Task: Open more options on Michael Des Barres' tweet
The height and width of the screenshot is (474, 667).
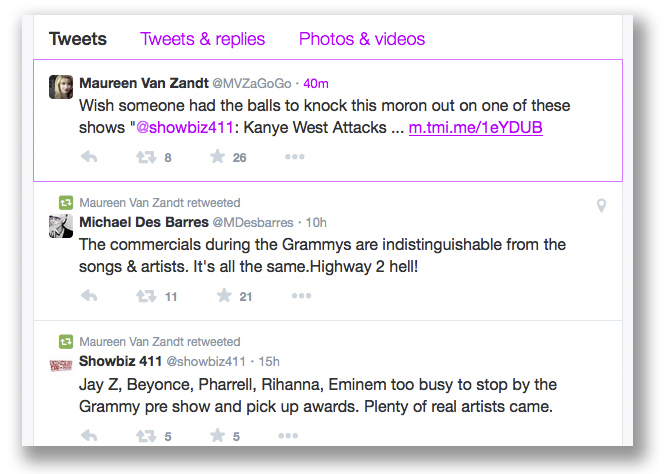Action: coord(301,296)
